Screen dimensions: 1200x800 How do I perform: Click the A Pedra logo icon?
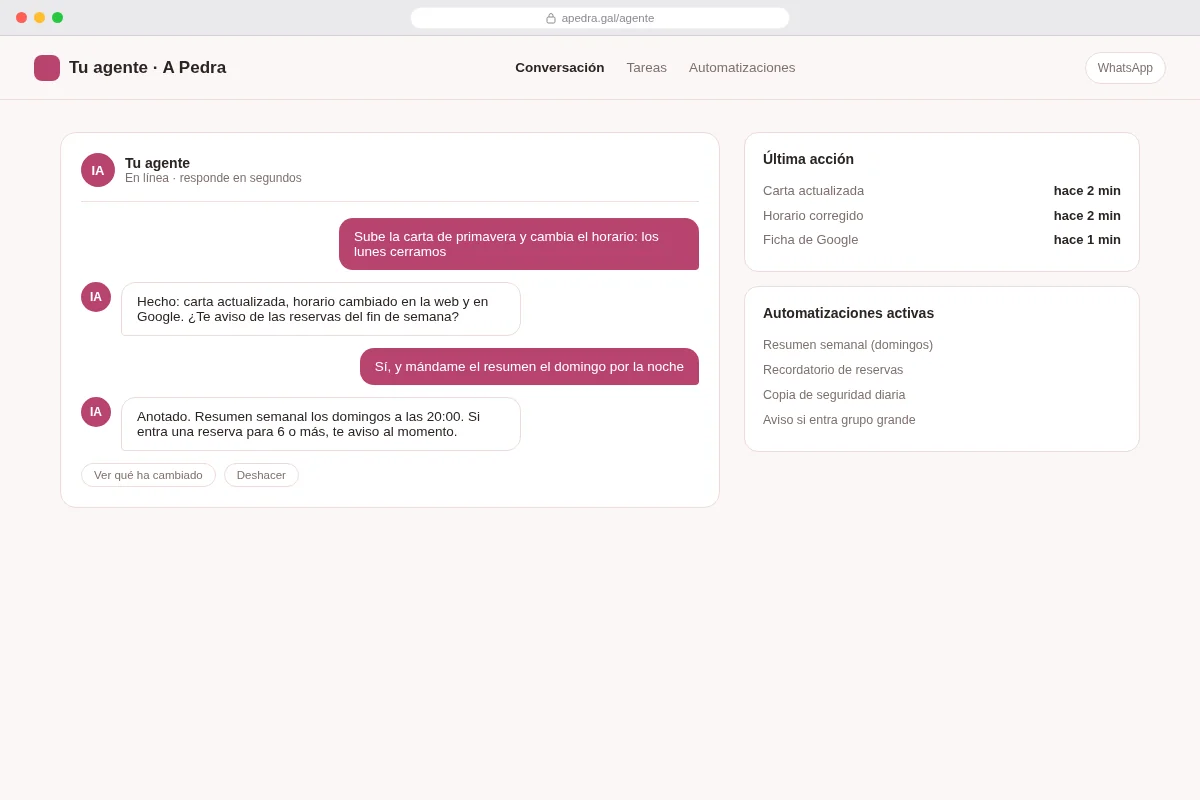click(47, 68)
